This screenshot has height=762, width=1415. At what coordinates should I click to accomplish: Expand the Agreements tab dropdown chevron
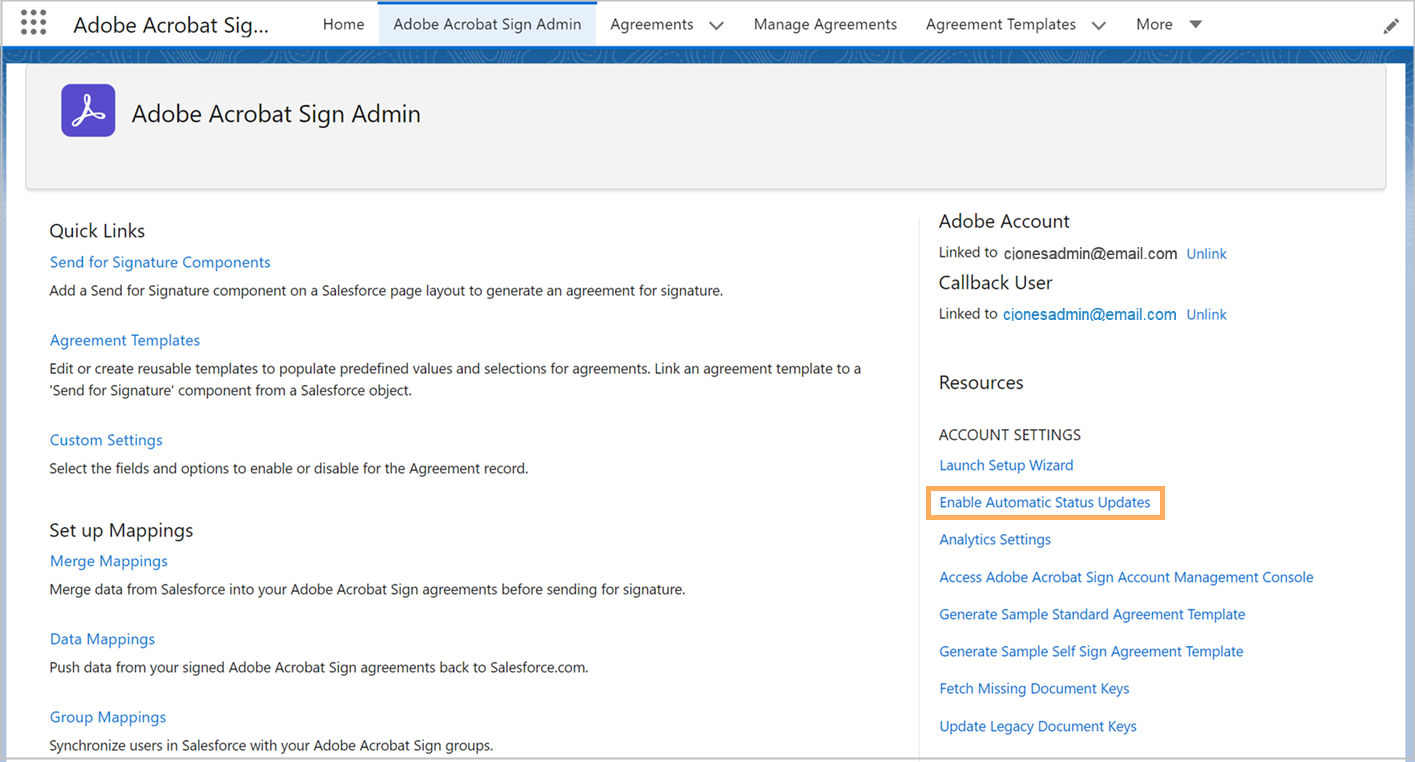pos(716,25)
